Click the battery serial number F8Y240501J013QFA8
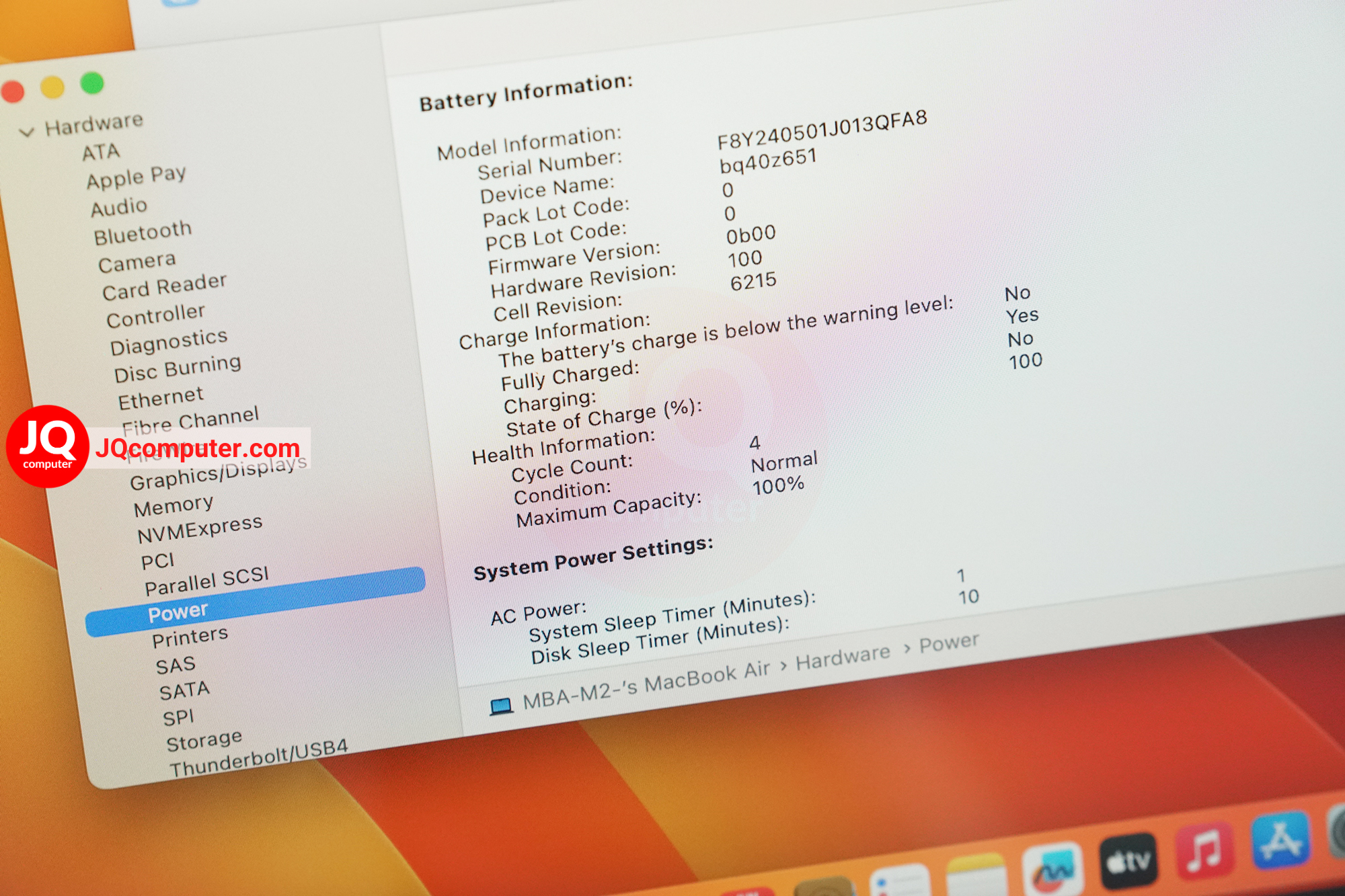The width and height of the screenshot is (1345, 896). point(822,130)
